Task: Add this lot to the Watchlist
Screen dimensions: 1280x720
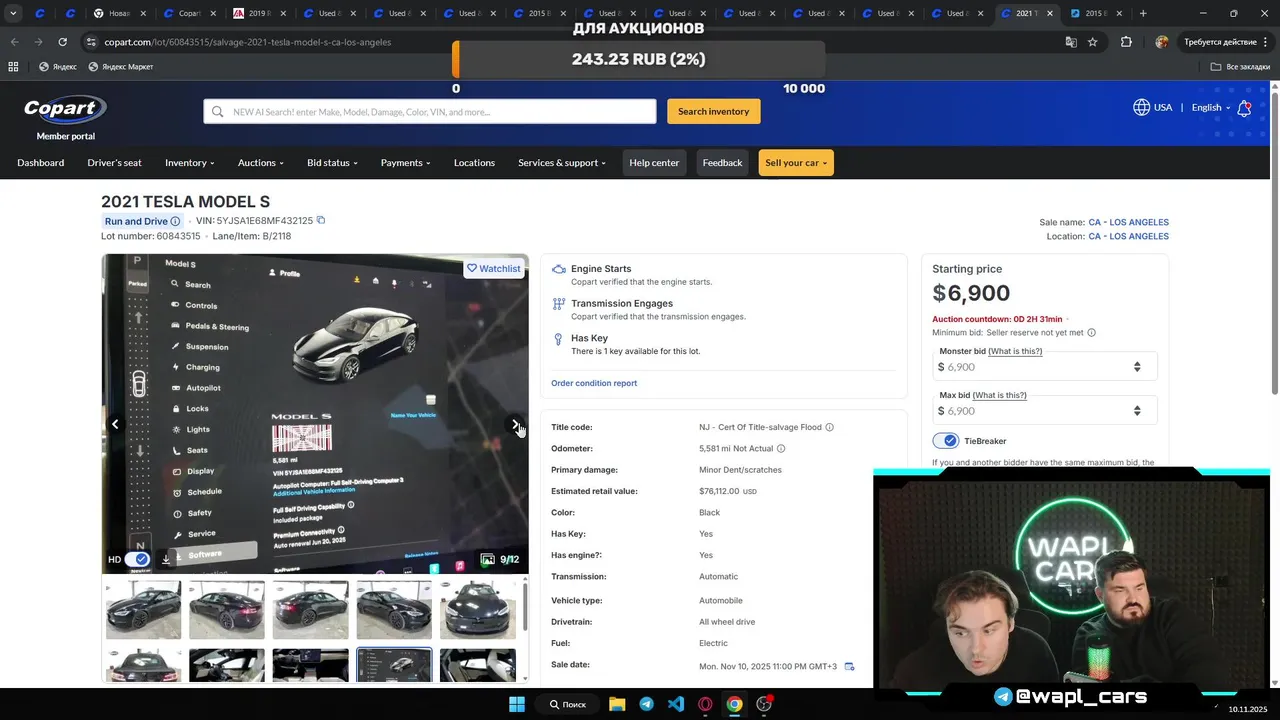Action: tap(494, 268)
